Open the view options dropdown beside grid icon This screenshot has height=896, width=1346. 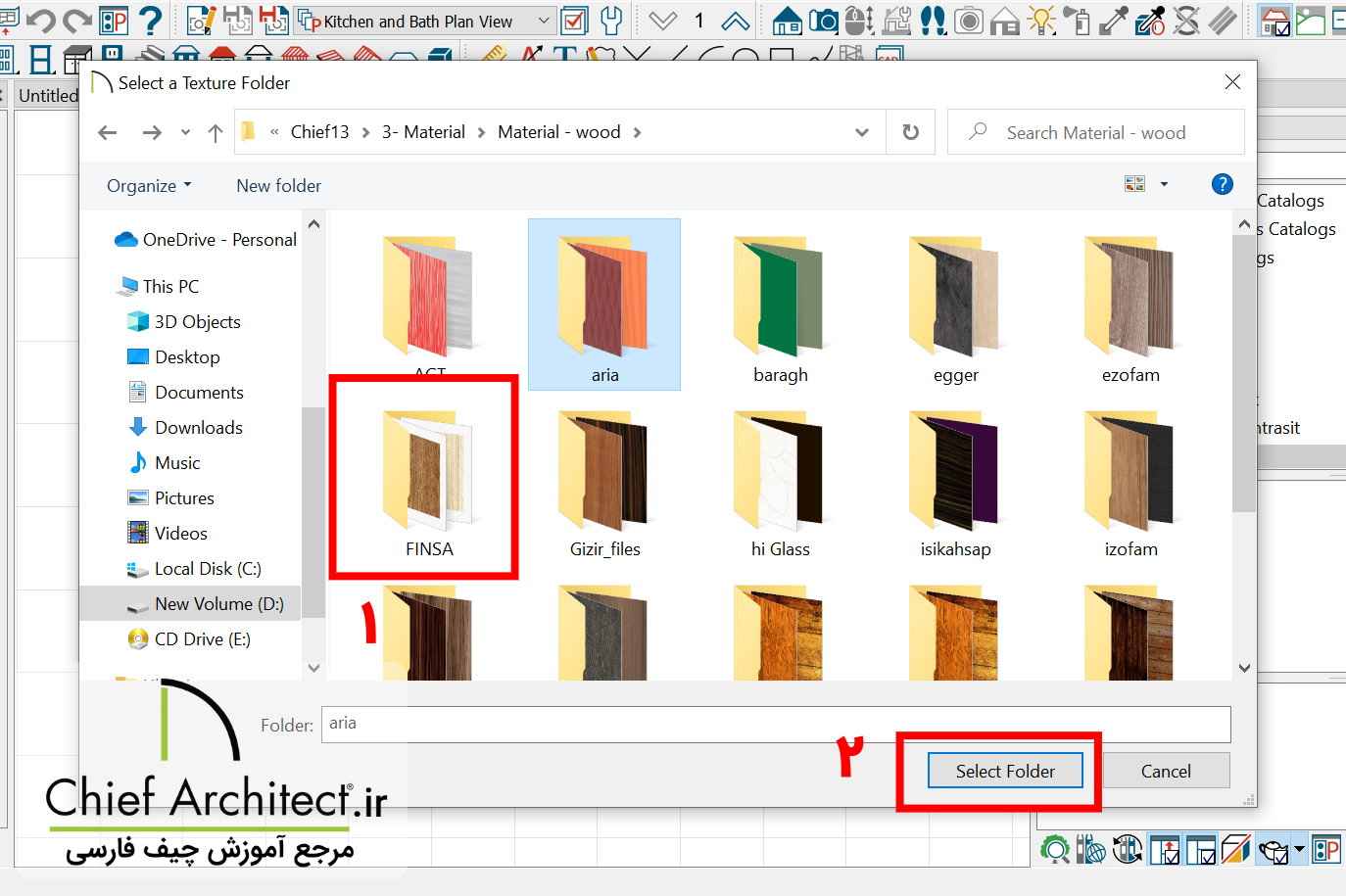tap(1162, 184)
